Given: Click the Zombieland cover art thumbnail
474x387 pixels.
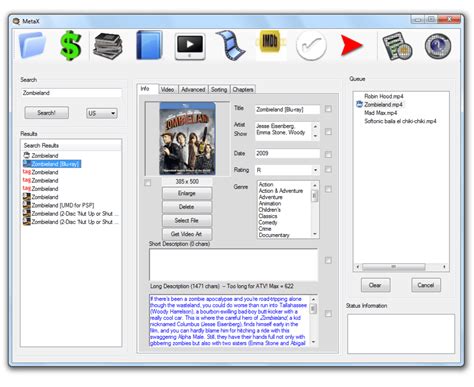Looking at the screenshot, I should 187,139.
